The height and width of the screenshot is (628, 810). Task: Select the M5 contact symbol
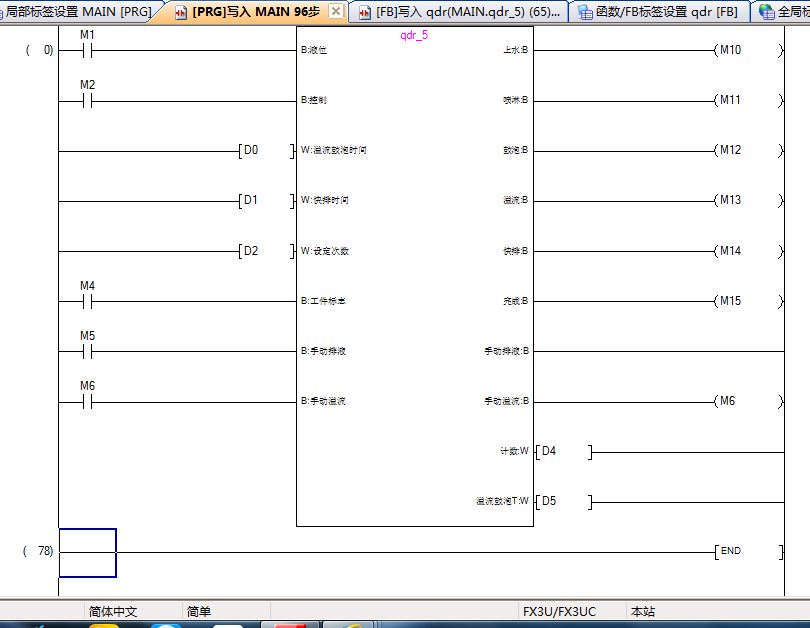point(87,351)
